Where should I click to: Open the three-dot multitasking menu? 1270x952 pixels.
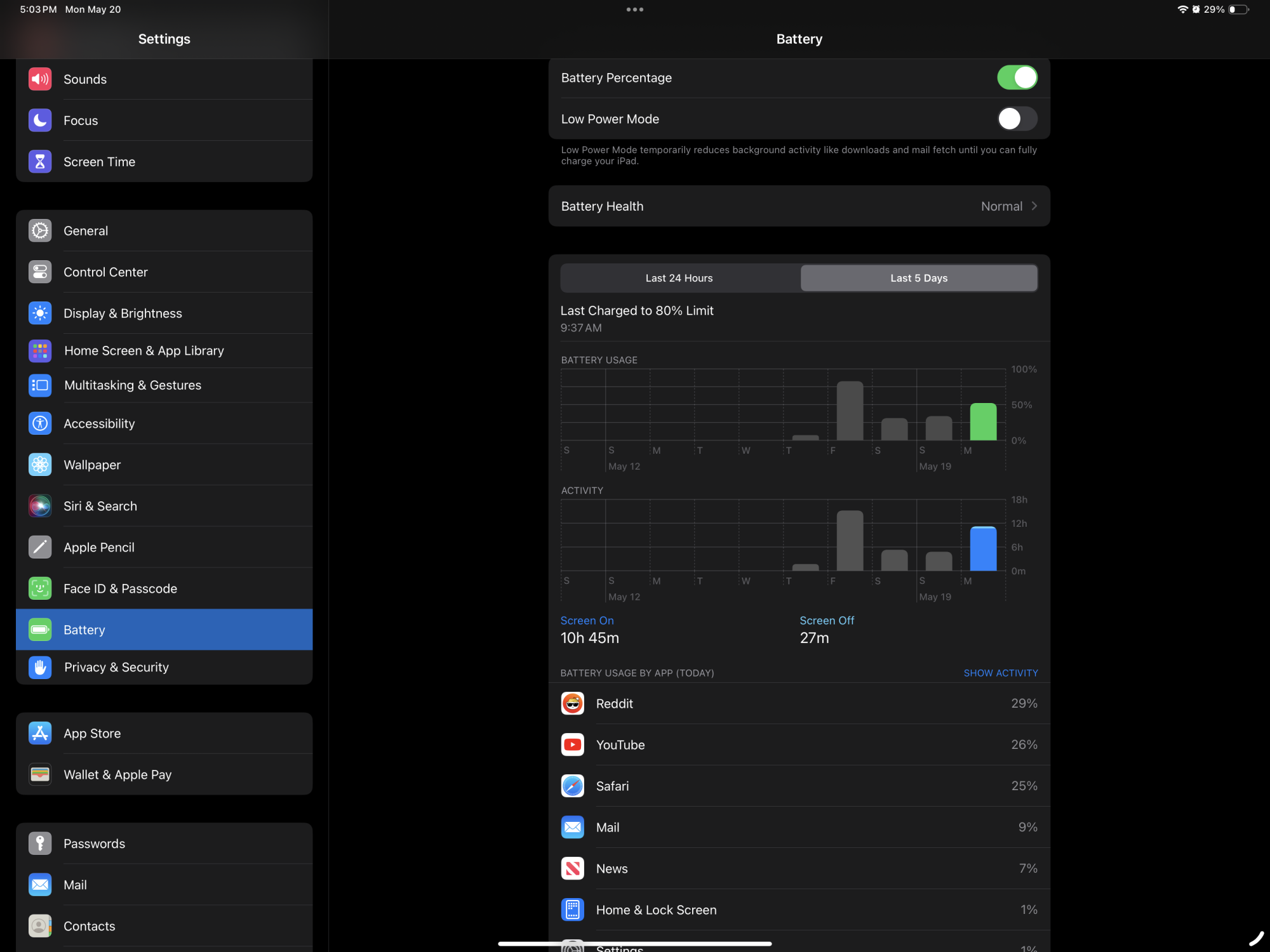click(x=634, y=10)
